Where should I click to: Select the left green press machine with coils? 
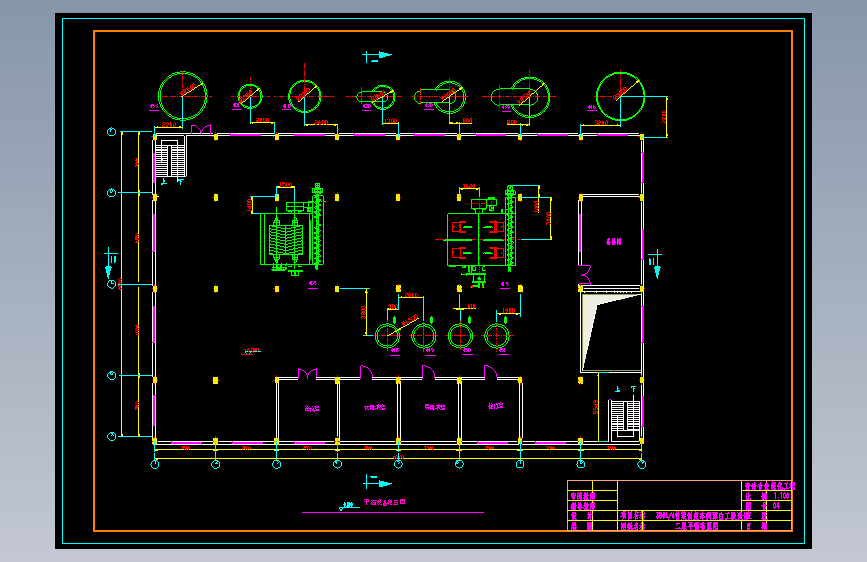click(x=291, y=228)
